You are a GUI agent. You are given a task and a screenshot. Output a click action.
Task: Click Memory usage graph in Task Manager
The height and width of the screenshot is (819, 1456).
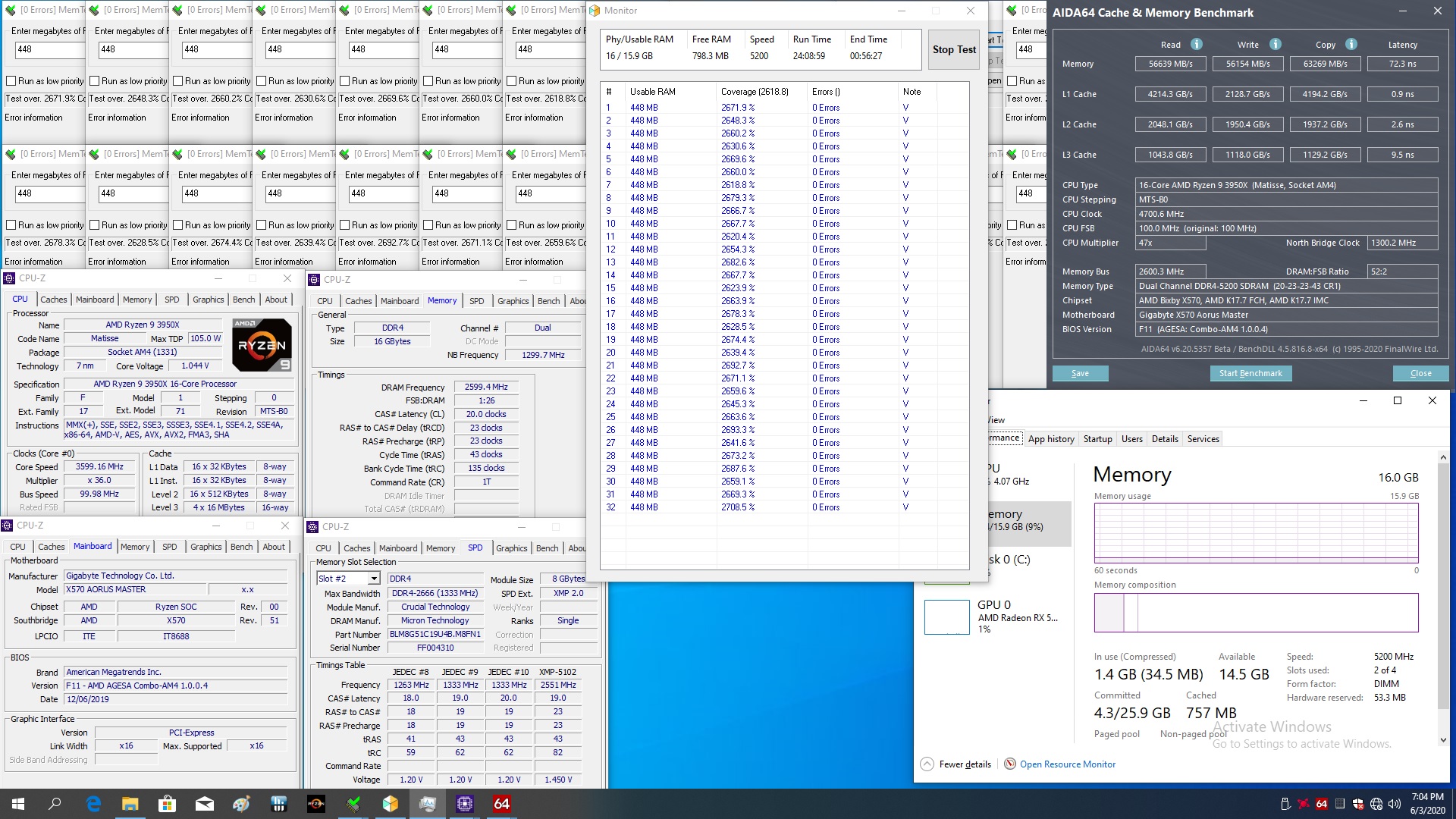coord(1256,533)
